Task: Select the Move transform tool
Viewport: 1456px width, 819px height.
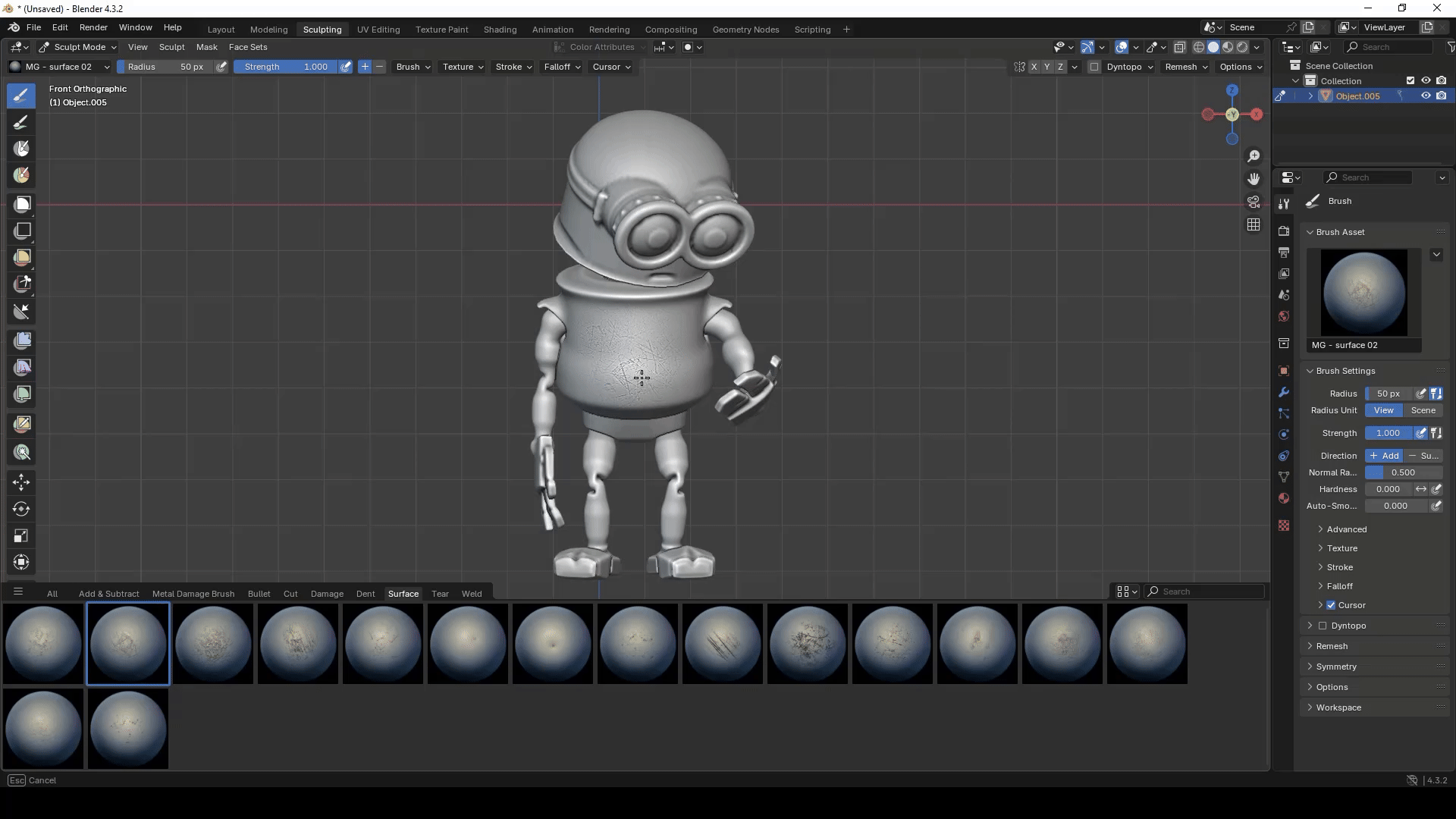Action: pyautogui.click(x=21, y=482)
